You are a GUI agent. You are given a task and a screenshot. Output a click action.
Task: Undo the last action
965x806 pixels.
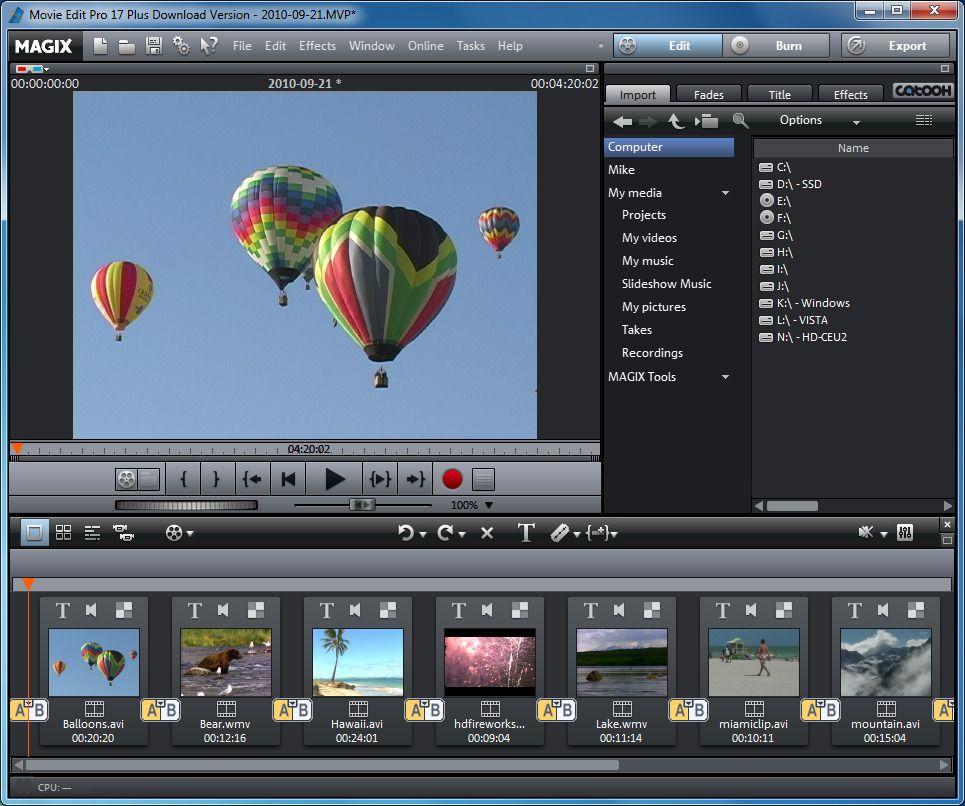(405, 532)
